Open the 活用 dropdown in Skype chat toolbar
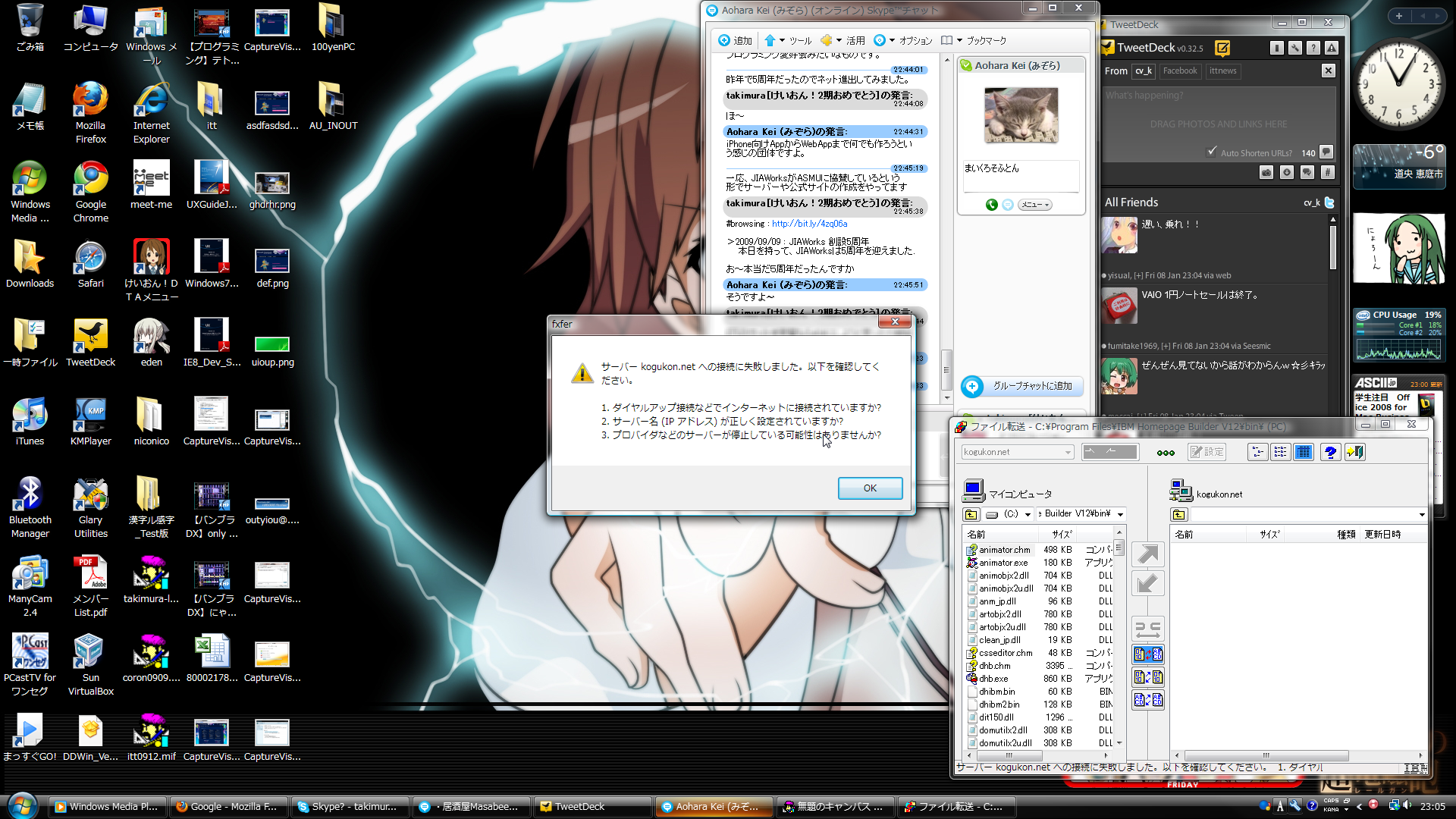This screenshot has width=1456, height=819. coord(843,40)
